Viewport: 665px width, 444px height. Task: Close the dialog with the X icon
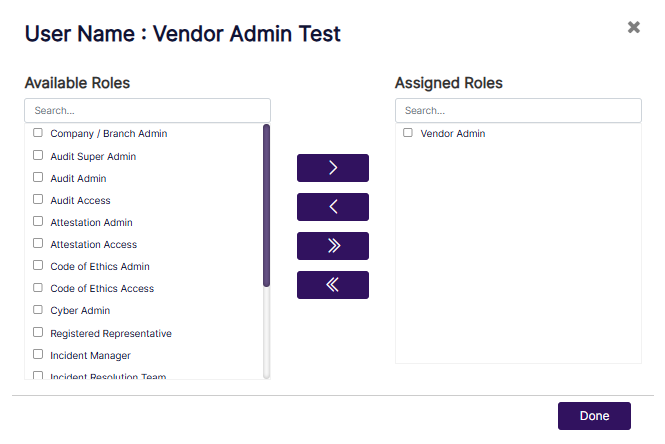click(634, 28)
